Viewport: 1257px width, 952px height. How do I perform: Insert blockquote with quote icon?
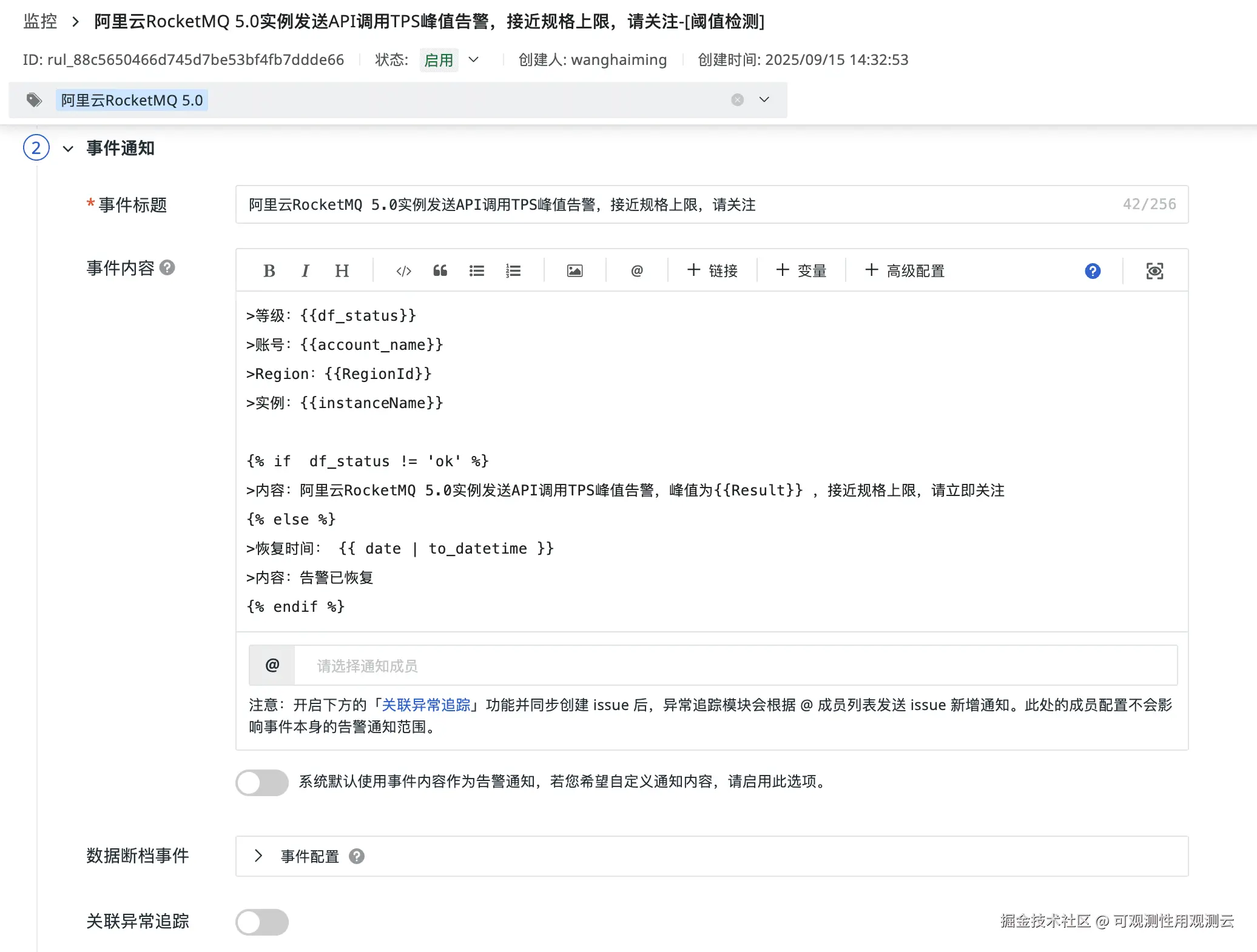[x=440, y=271]
